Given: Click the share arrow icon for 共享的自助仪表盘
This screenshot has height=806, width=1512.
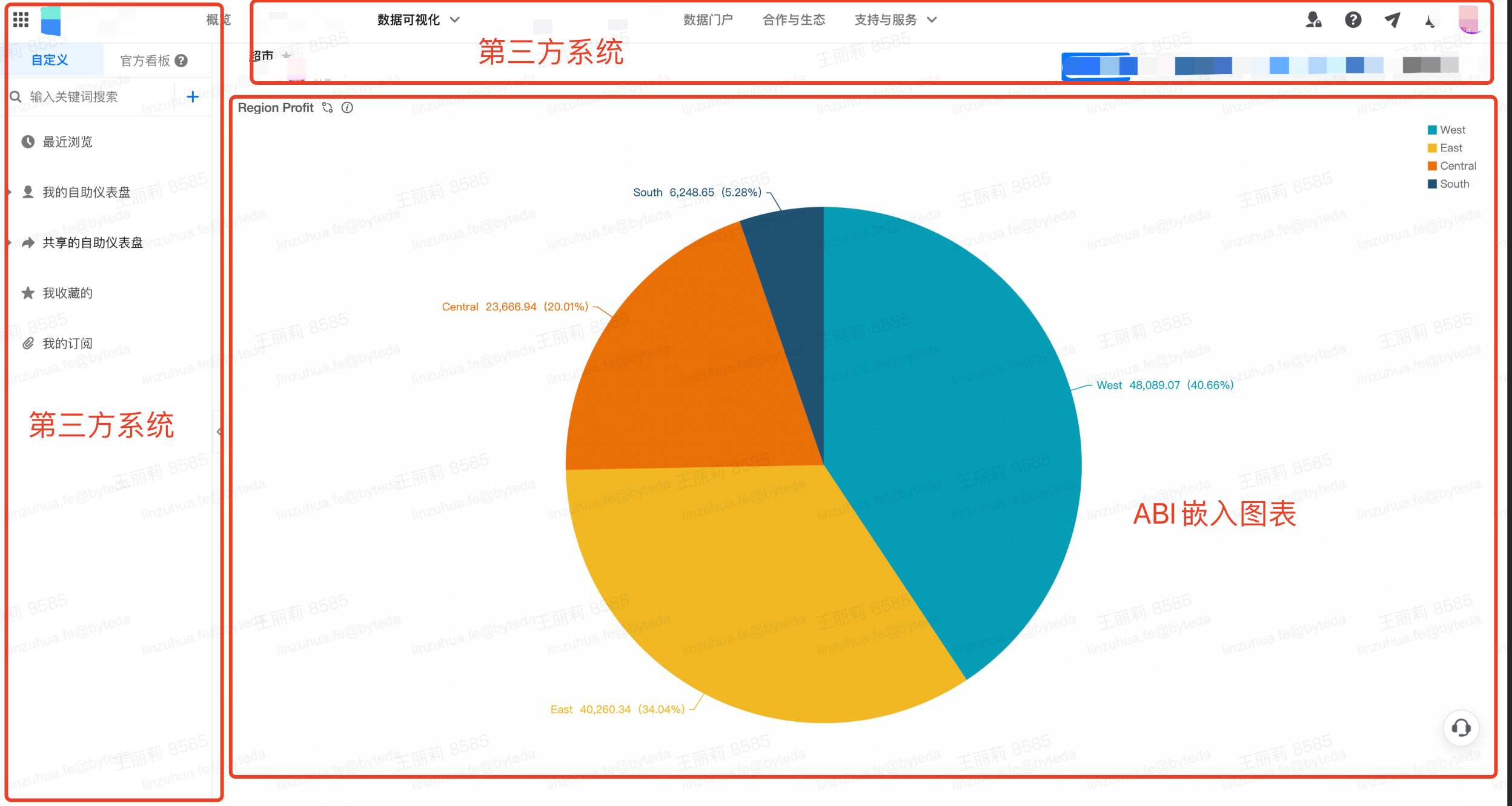Looking at the screenshot, I should click(28, 243).
